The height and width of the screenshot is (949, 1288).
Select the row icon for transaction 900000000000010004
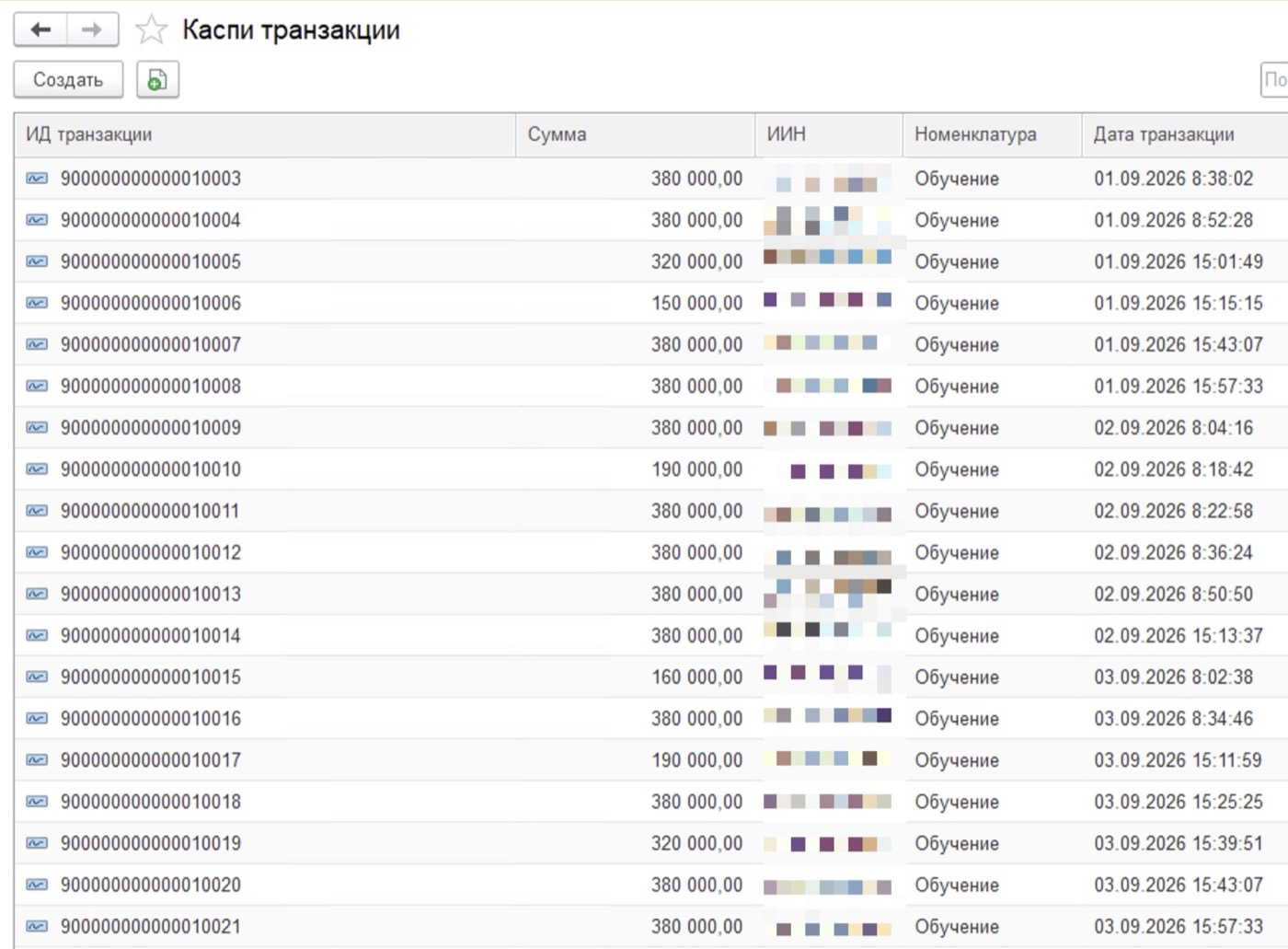tap(37, 220)
